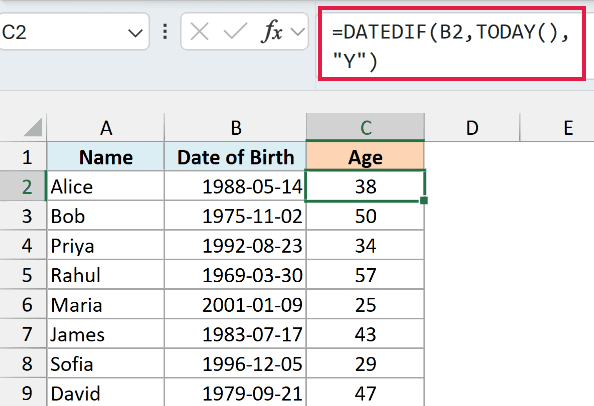Select the age cell showing 50
The image size is (594, 406).
click(x=365, y=215)
